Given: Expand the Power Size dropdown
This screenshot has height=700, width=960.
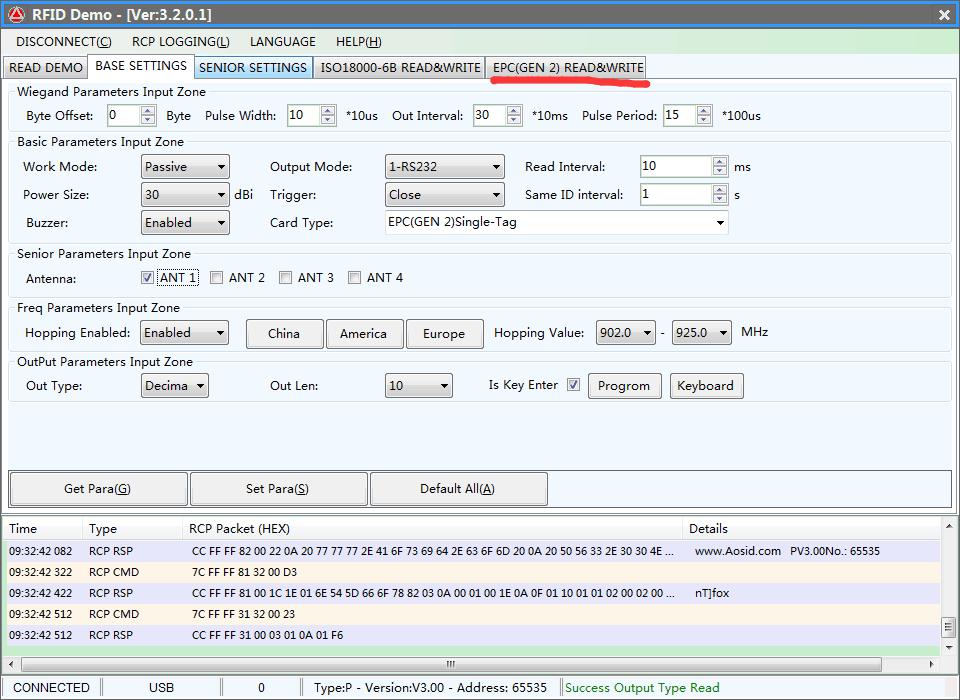Looking at the screenshot, I should tap(185, 195).
